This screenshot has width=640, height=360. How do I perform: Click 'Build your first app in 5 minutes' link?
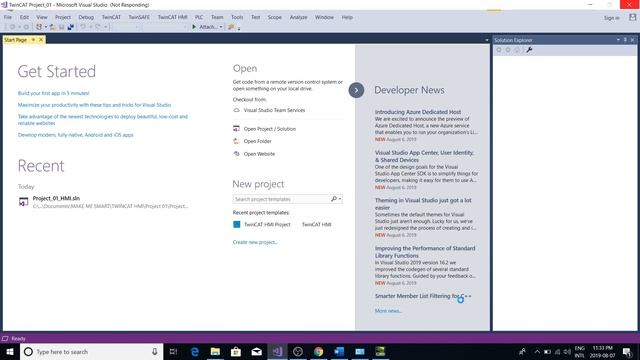[53, 93]
